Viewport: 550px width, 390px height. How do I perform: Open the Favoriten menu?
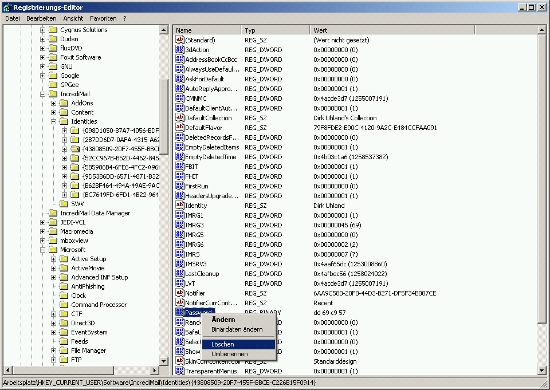pos(103,19)
